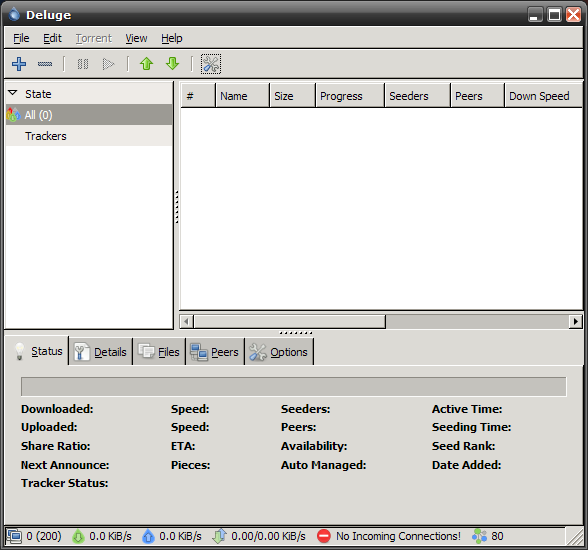Image resolution: width=588 pixels, height=550 pixels.
Task: Click the horizontal scrollbar thumb
Action: coord(290,321)
